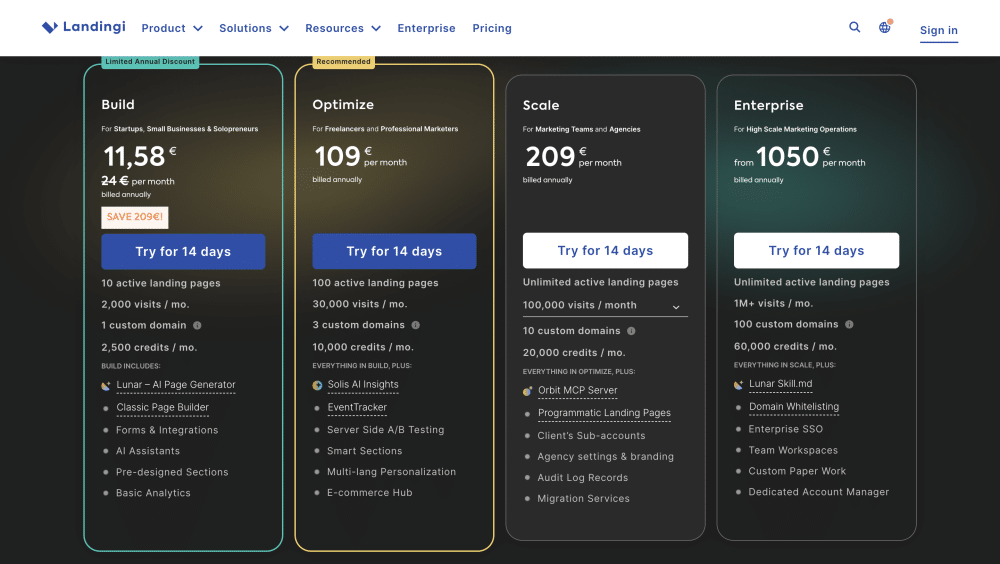This screenshot has width=1000, height=564.
Task: Click the Orbit MCP Server icon
Action: pos(527,390)
